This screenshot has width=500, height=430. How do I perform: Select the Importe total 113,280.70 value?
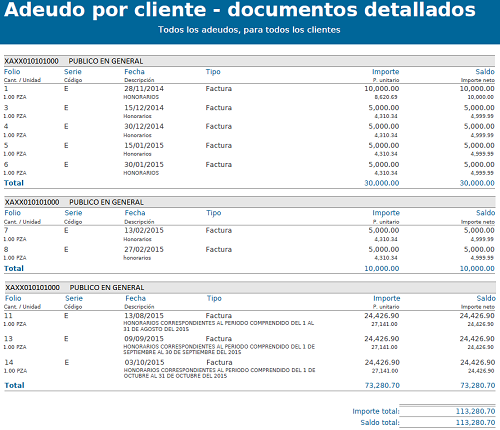(x=475, y=411)
